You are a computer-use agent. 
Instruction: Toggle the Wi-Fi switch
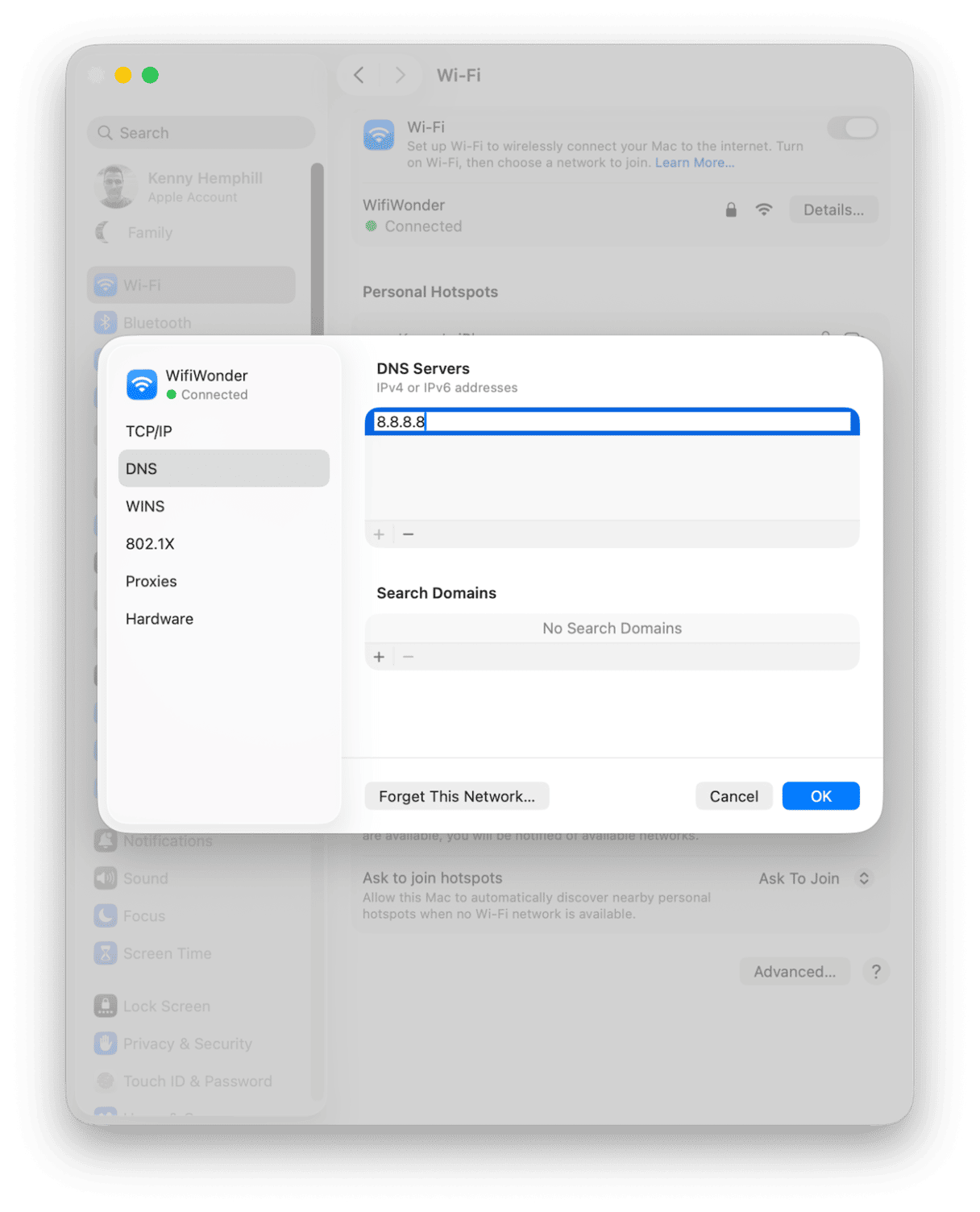[x=853, y=128]
